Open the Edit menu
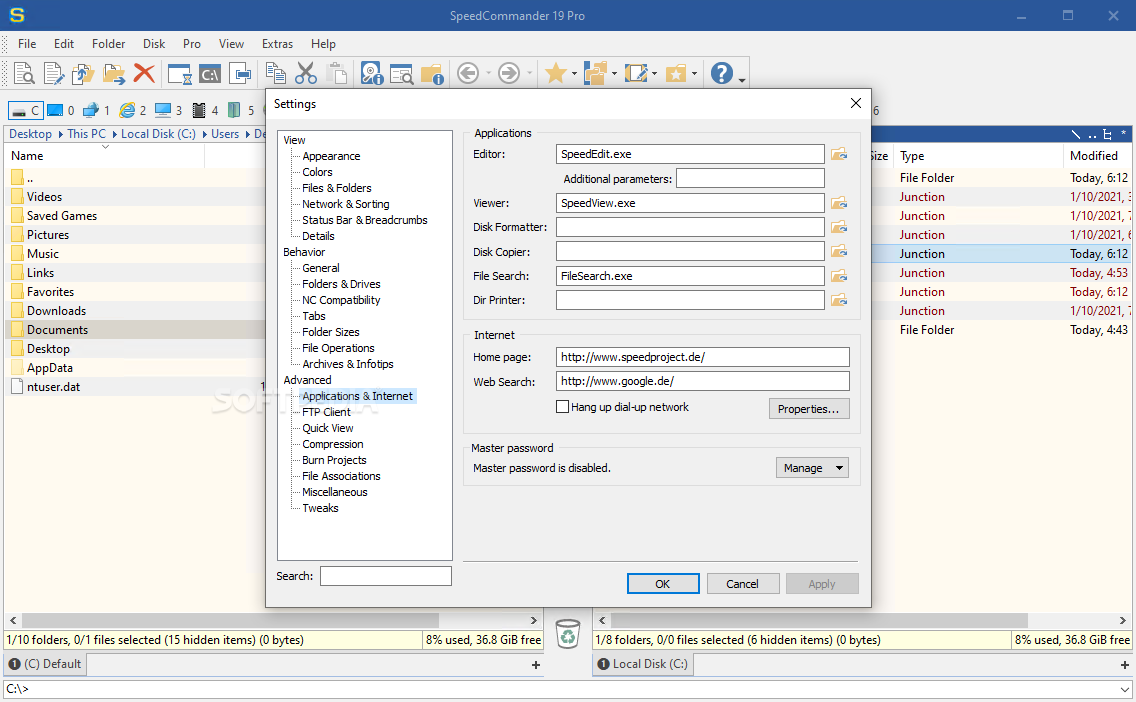Viewport: 1136px width, 702px height. [x=64, y=44]
